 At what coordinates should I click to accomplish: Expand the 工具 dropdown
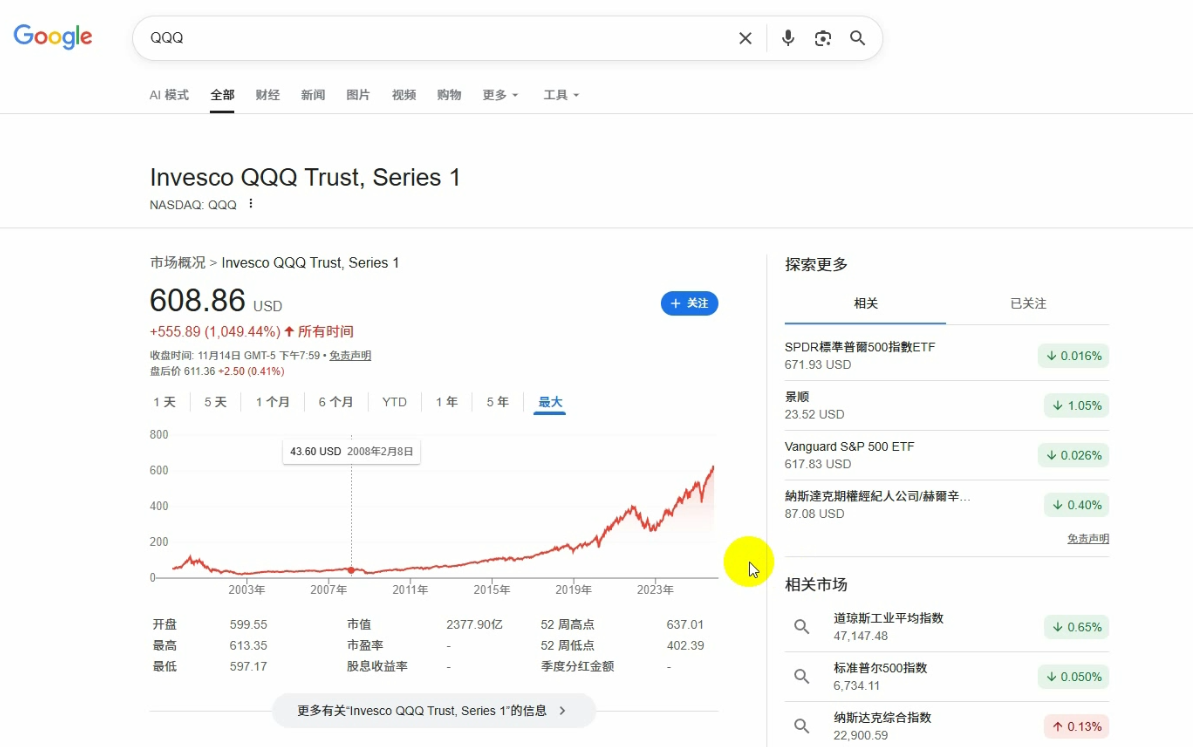pos(561,95)
